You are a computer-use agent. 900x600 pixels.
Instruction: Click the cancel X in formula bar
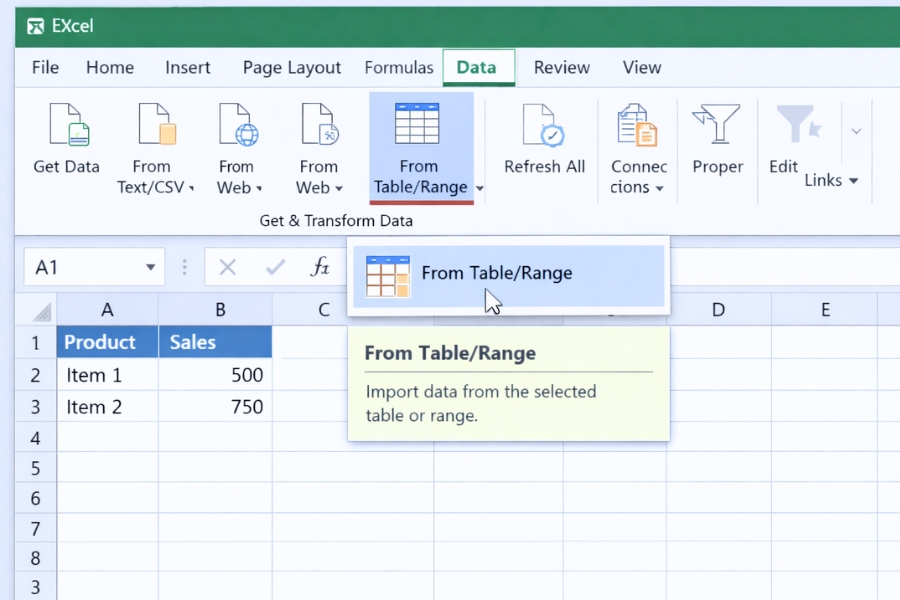tap(228, 267)
